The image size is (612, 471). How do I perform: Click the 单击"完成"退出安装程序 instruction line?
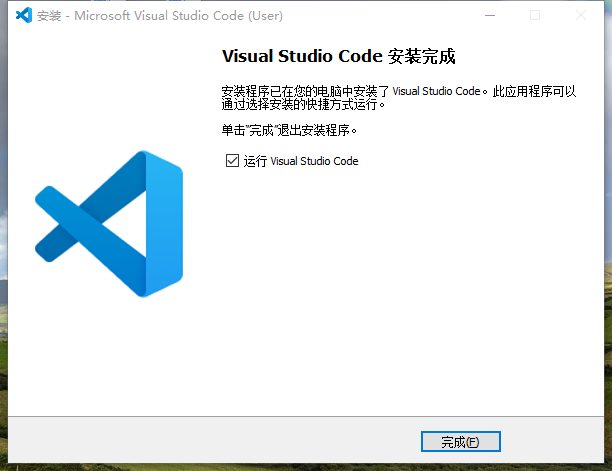pyautogui.click(x=289, y=130)
